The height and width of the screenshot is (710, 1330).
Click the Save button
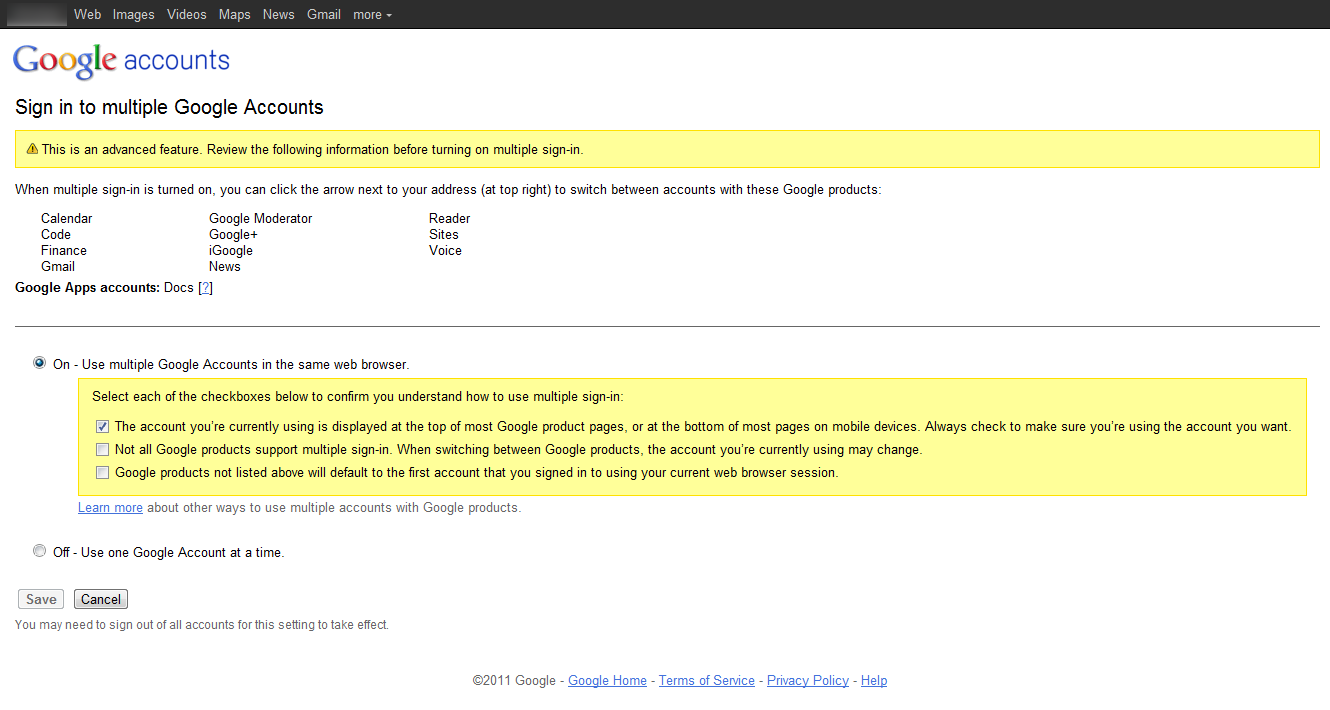tap(40, 598)
